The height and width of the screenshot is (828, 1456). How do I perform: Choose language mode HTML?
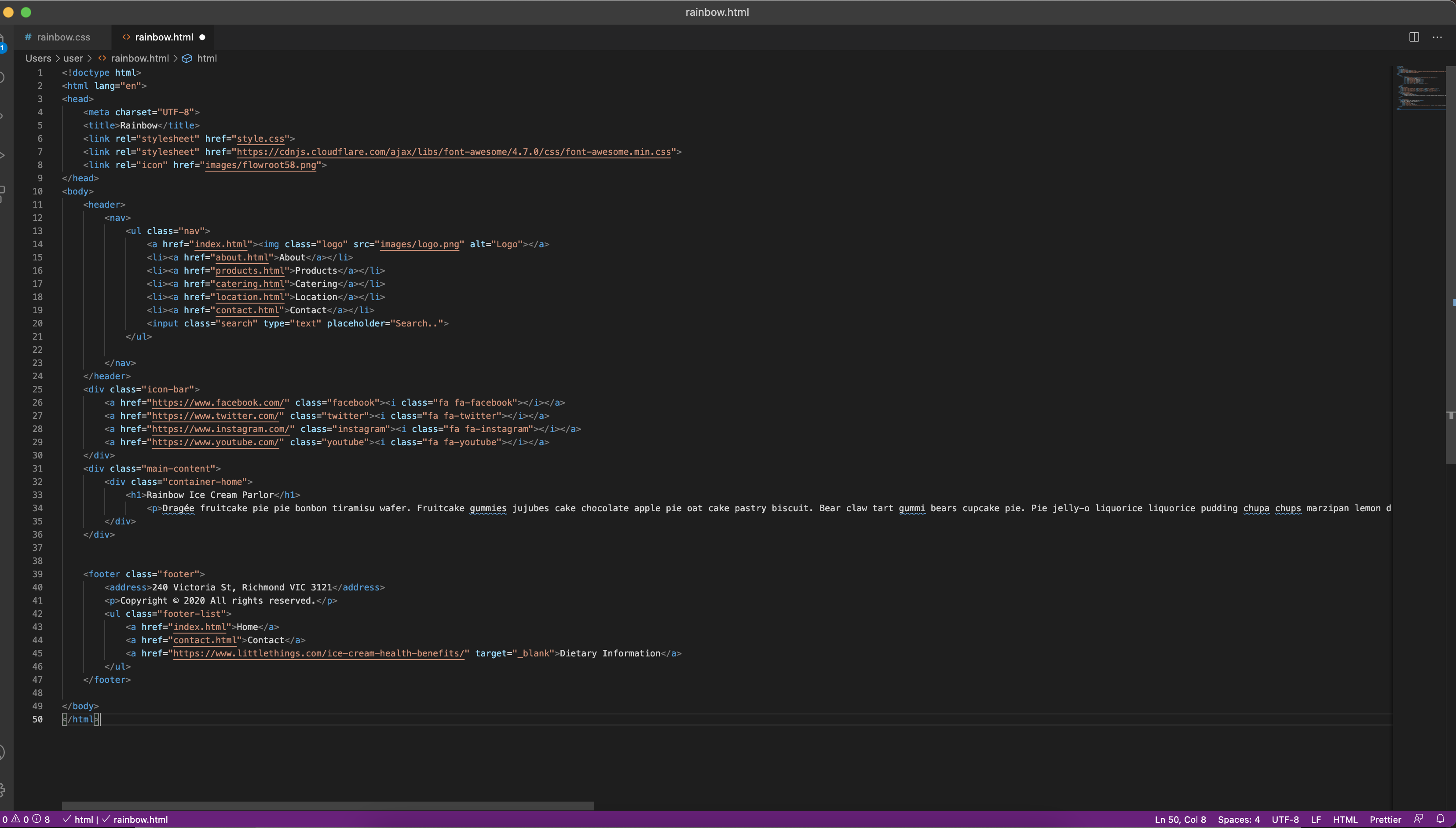pyautogui.click(x=1345, y=820)
